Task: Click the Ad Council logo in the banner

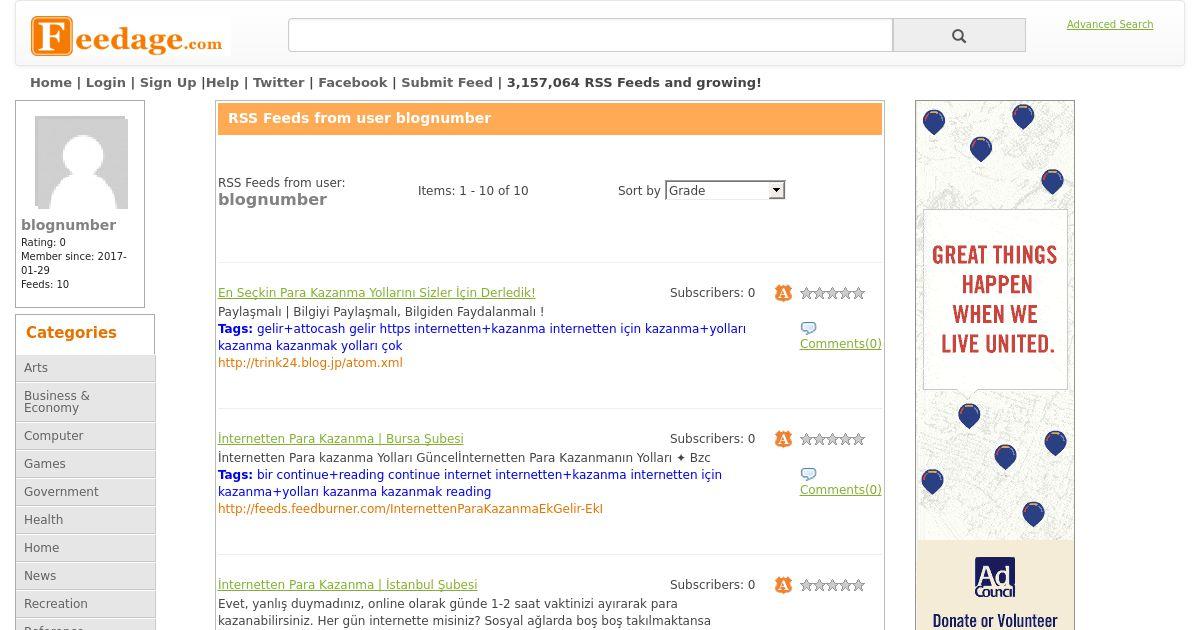Action: click(995, 578)
